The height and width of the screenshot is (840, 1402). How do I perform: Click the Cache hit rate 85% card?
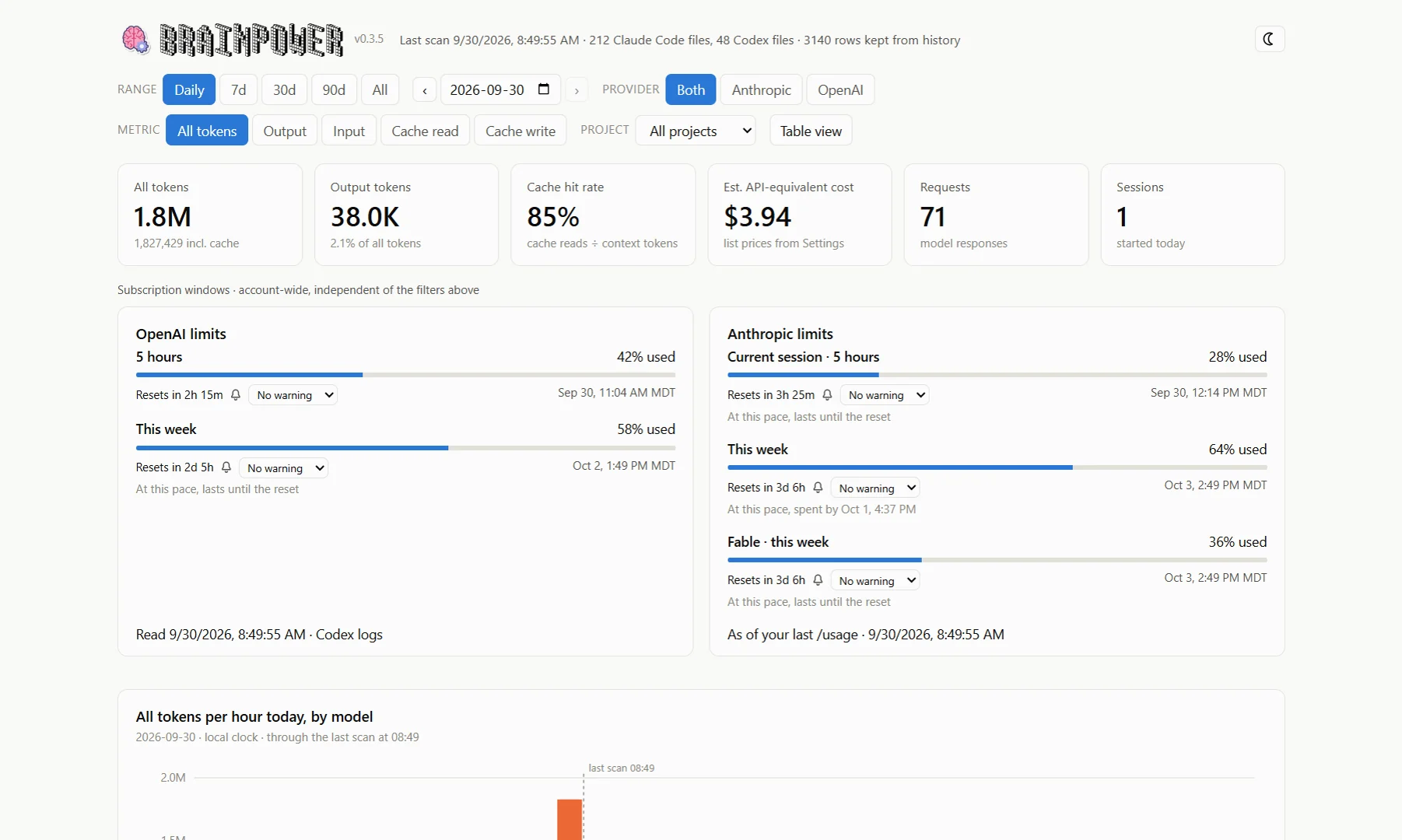point(603,215)
